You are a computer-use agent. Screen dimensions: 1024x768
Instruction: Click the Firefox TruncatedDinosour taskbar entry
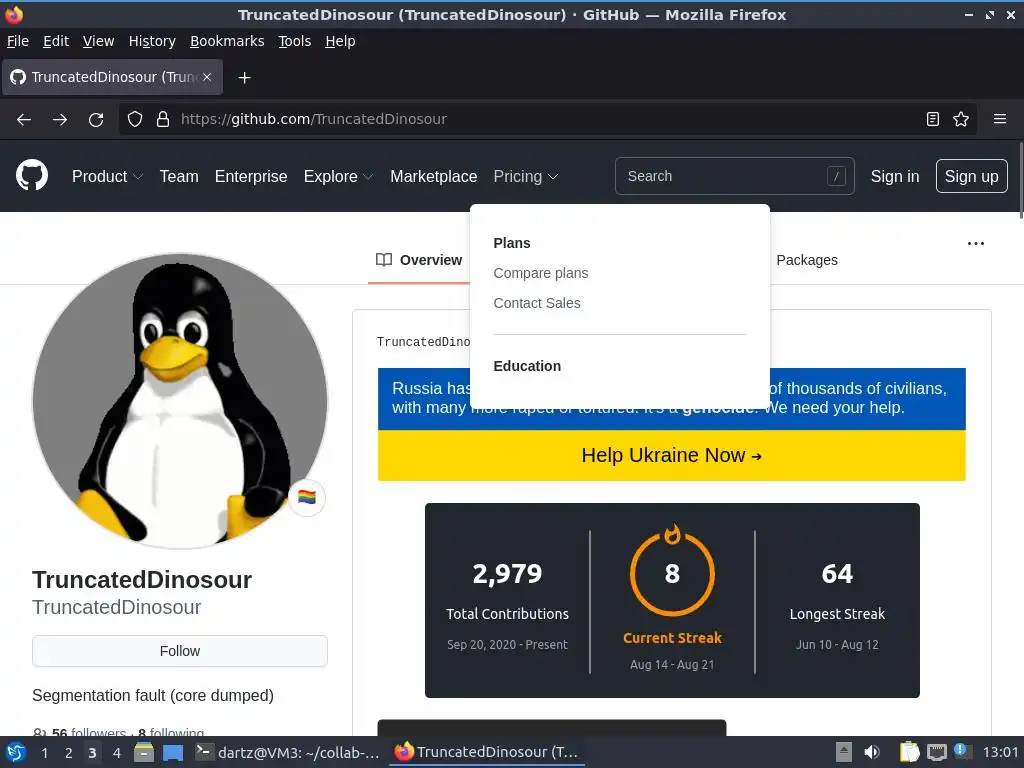pyautogui.click(x=487, y=752)
